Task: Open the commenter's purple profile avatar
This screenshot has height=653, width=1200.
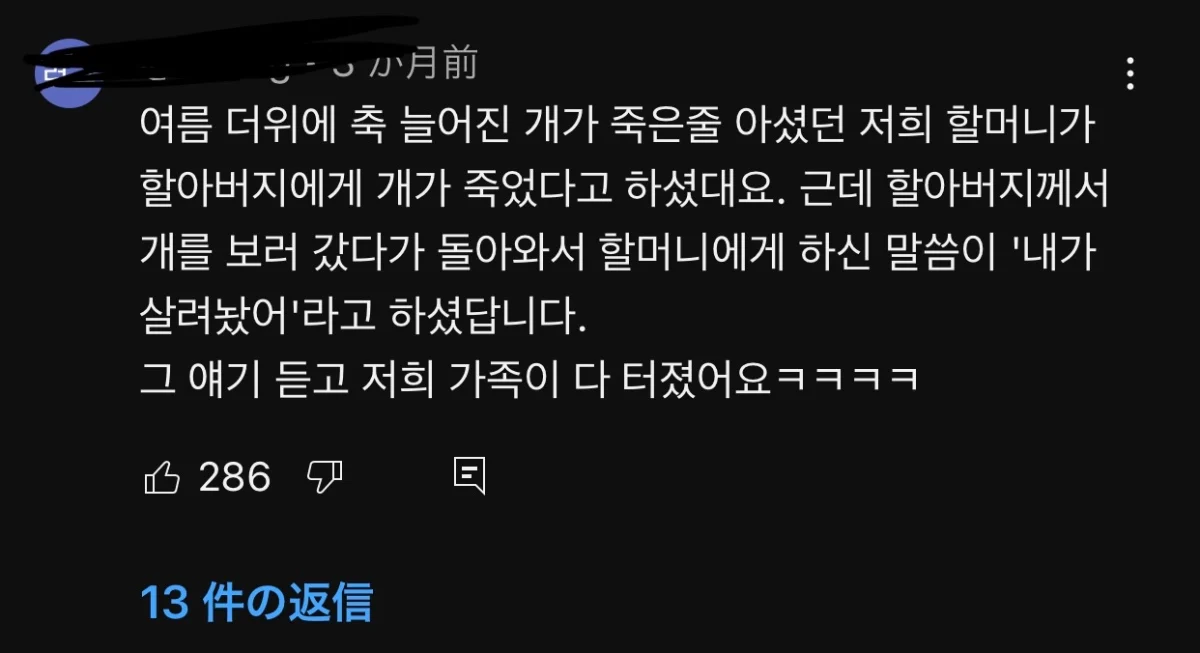Action: point(68,72)
